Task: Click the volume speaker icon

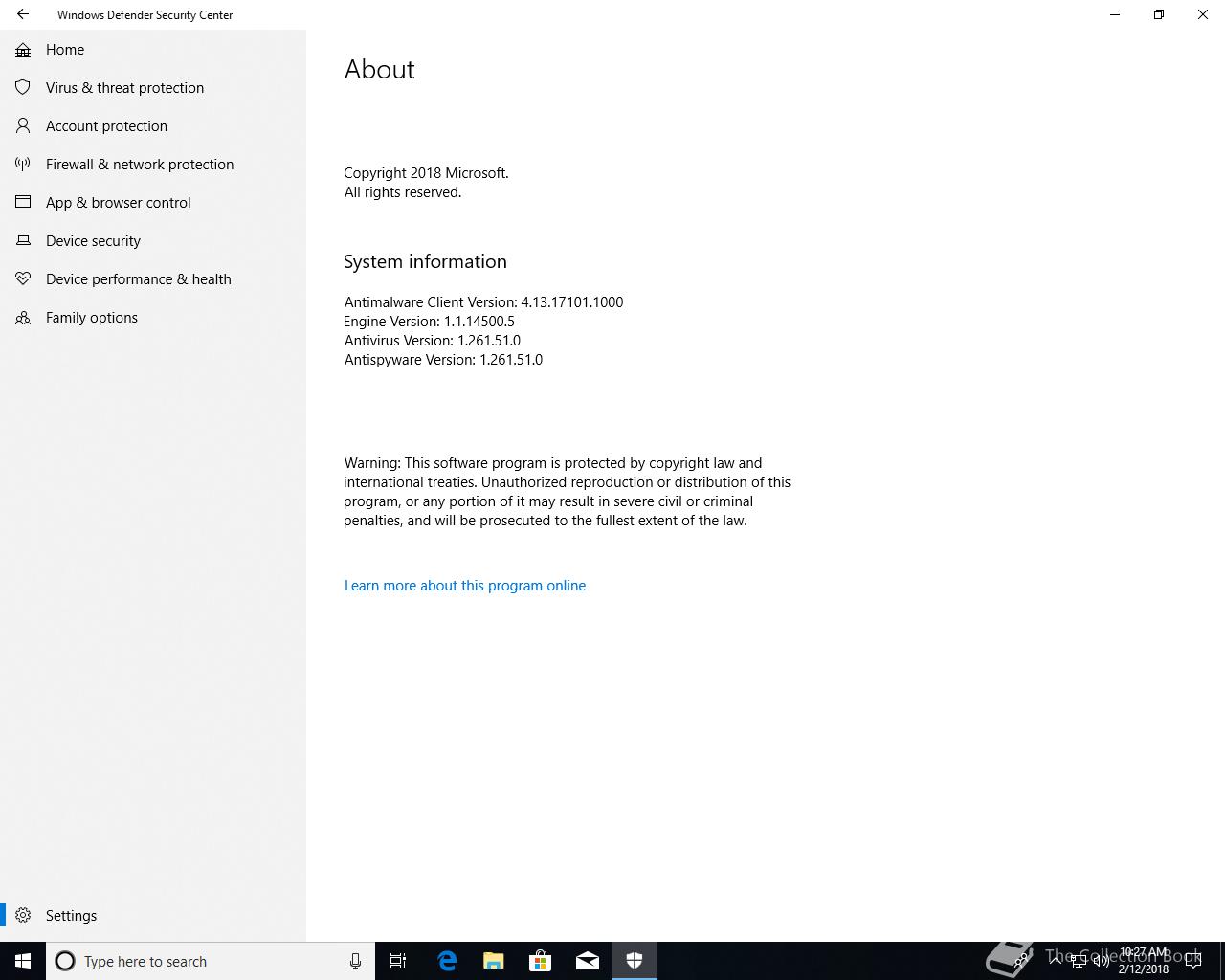Action: coord(1101,961)
